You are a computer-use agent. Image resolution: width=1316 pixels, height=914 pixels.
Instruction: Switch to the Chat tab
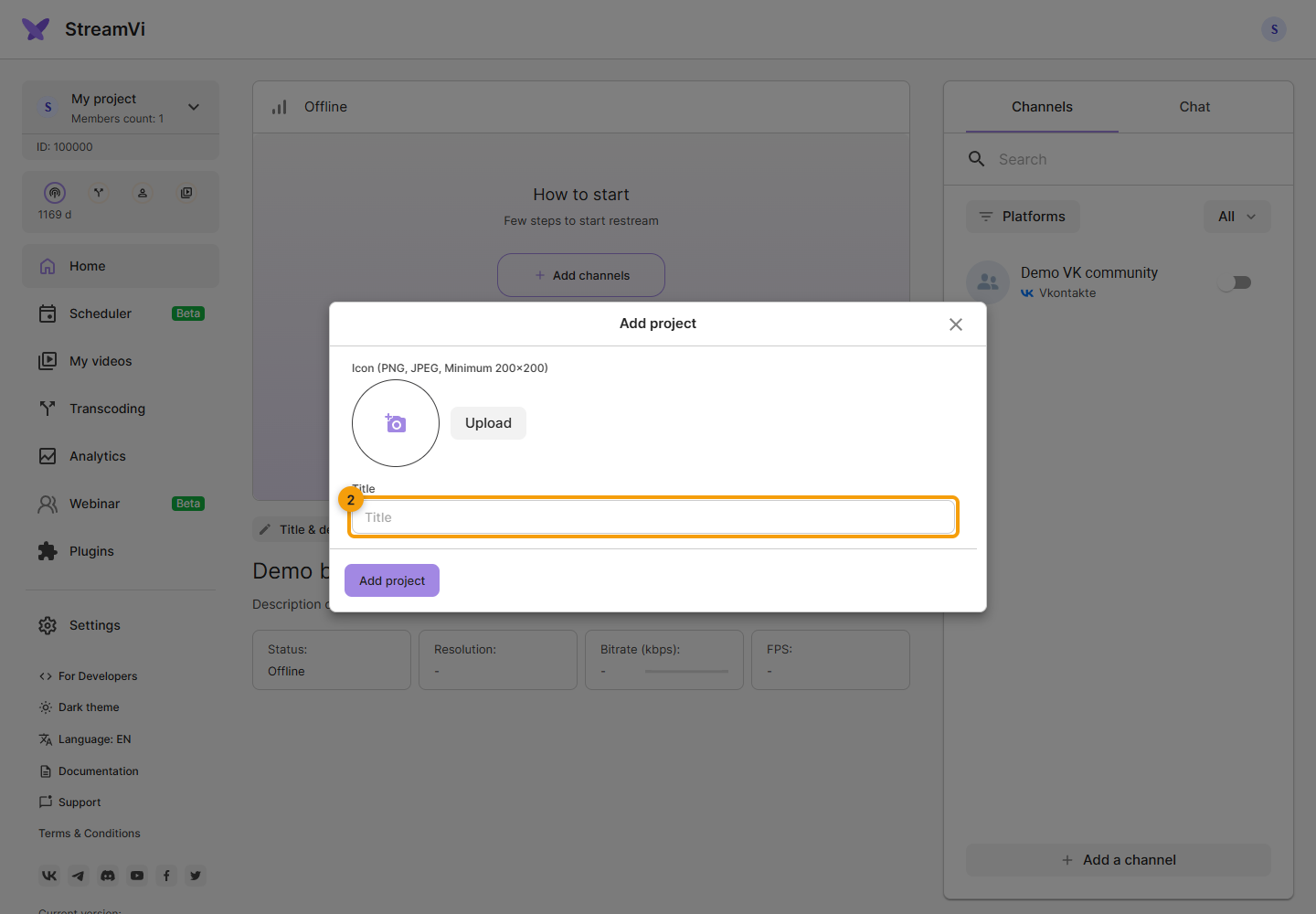[1194, 107]
